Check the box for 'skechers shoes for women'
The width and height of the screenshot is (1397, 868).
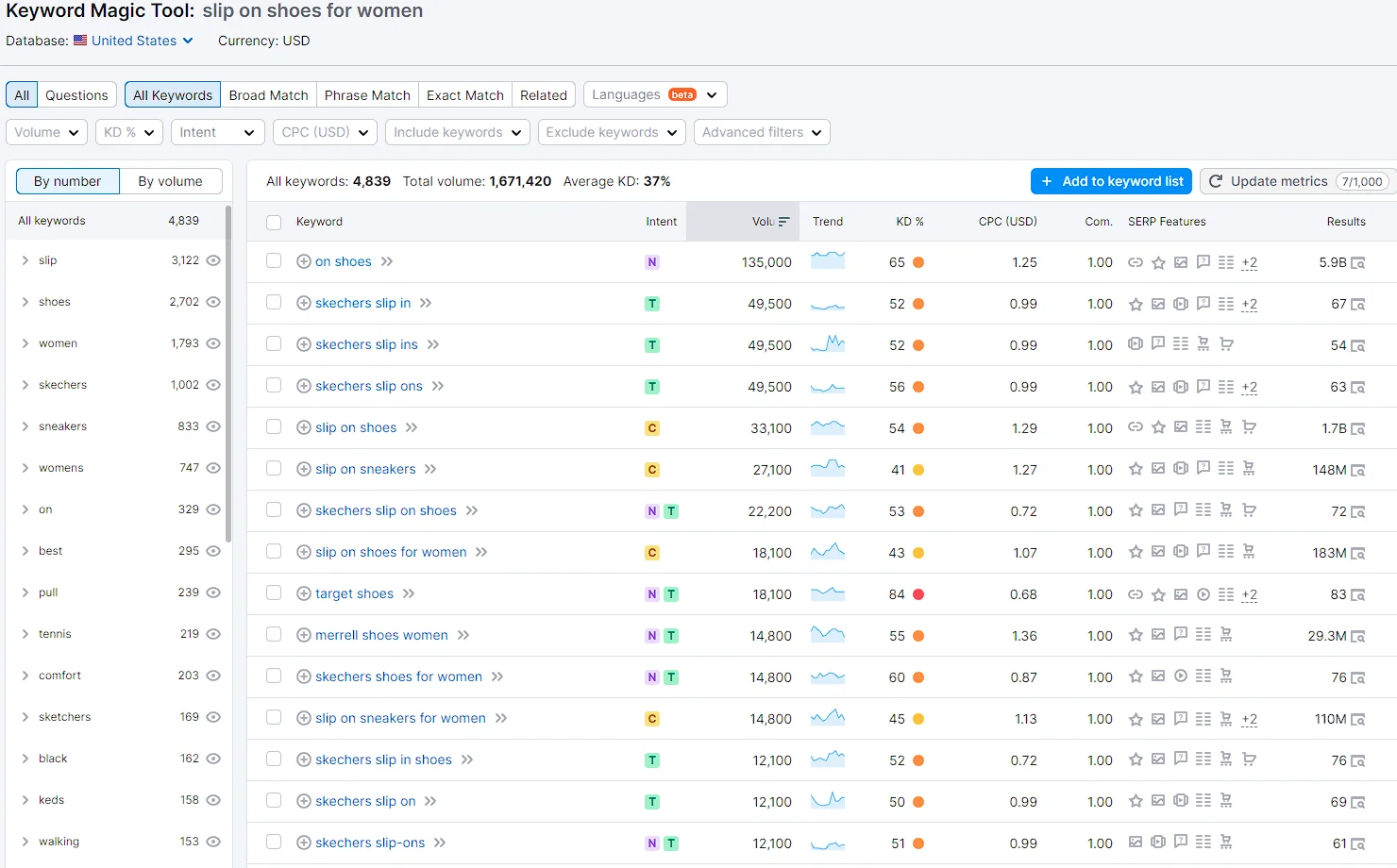point(274,676)
